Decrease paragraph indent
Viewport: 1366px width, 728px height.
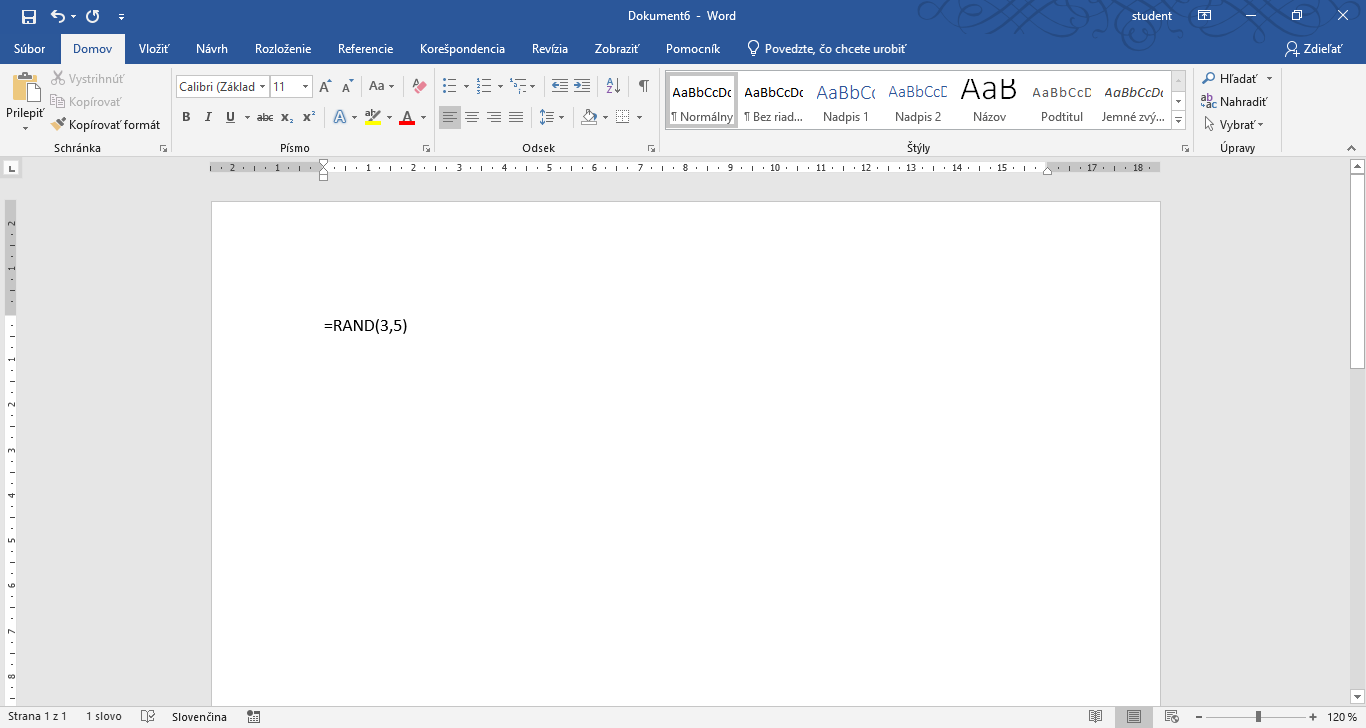[x=560, y=87]
